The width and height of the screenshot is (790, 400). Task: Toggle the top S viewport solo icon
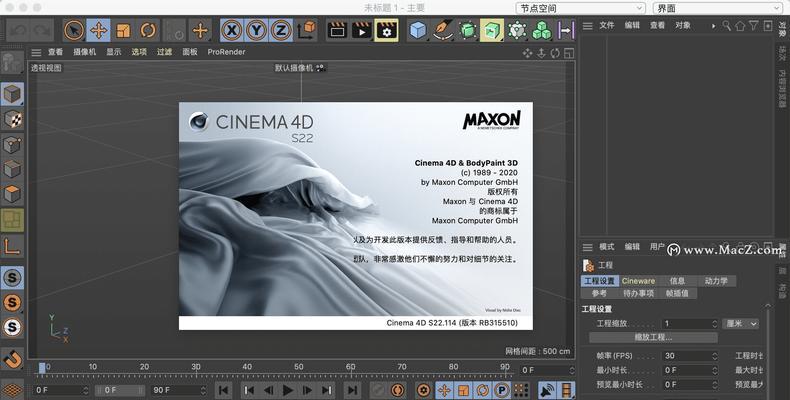pyautogui.click(x=12, y=278)
